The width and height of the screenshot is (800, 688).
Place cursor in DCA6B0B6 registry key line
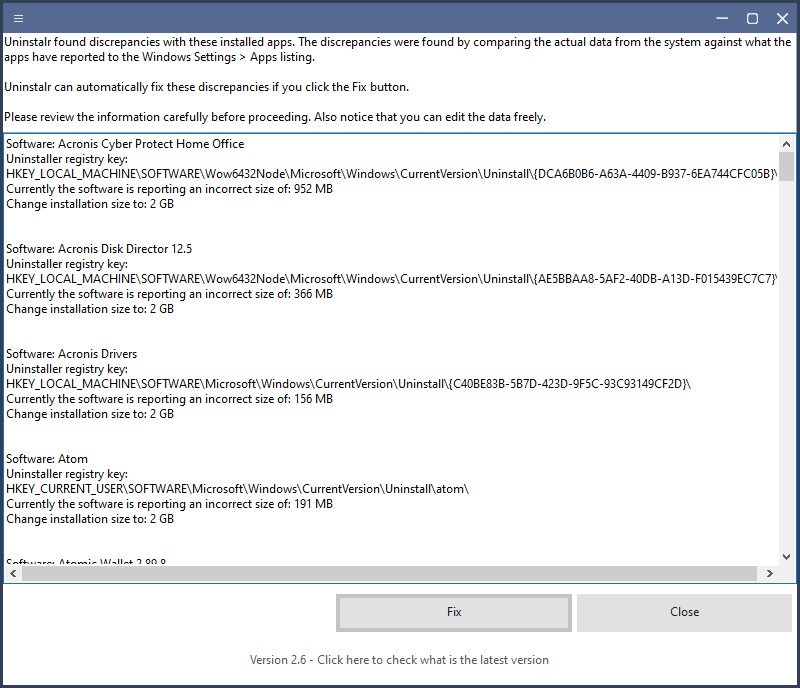coord(391,174)
